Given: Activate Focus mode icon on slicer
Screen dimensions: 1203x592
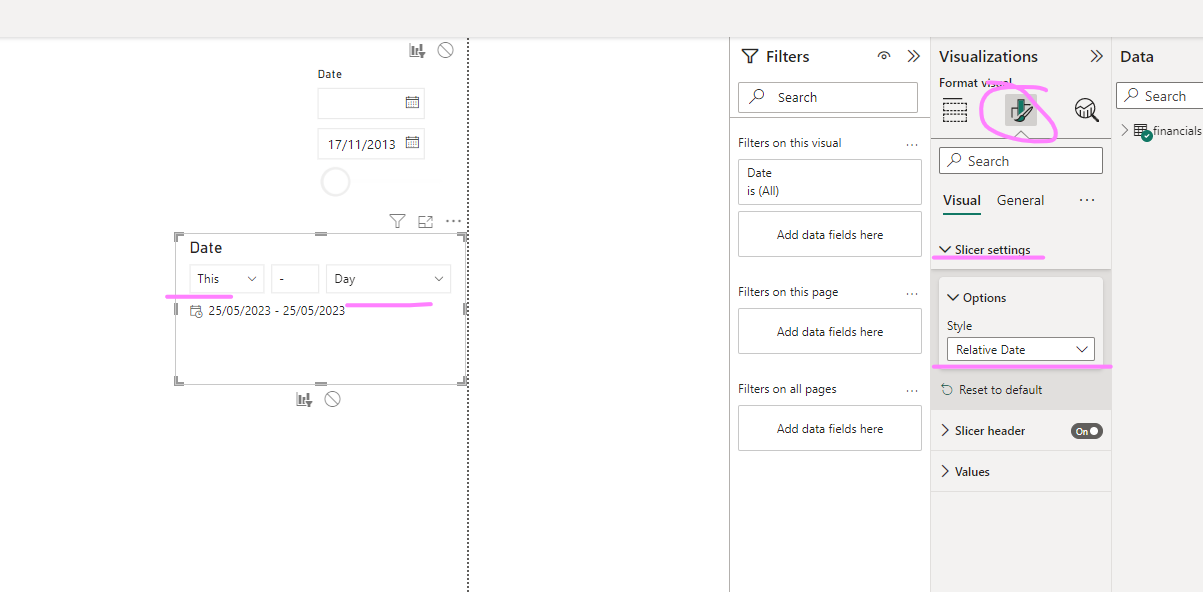Looking at the screenshot, I should (x=425, y=221).
